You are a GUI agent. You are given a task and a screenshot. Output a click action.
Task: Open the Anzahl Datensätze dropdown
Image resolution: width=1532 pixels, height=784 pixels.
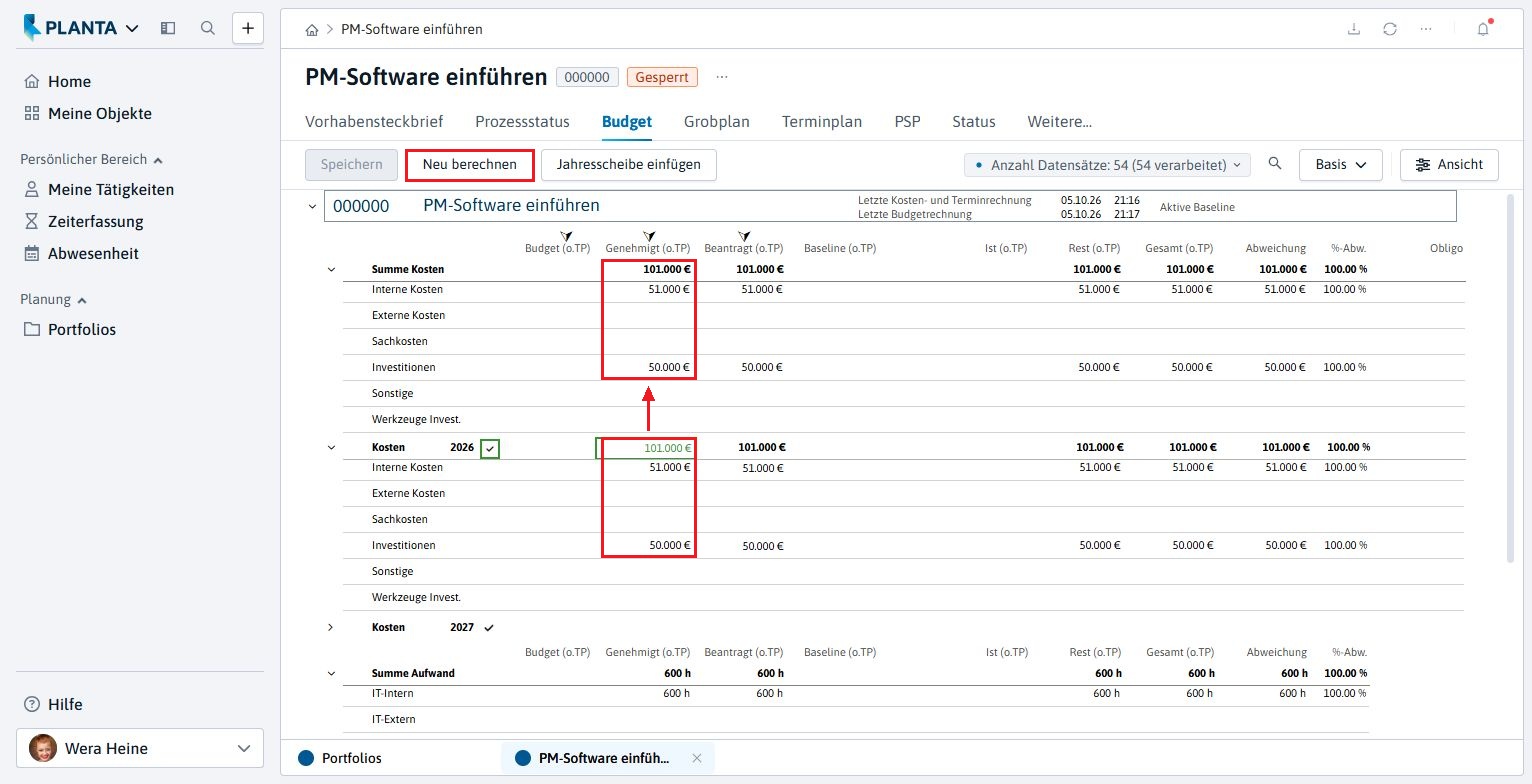1107,165
